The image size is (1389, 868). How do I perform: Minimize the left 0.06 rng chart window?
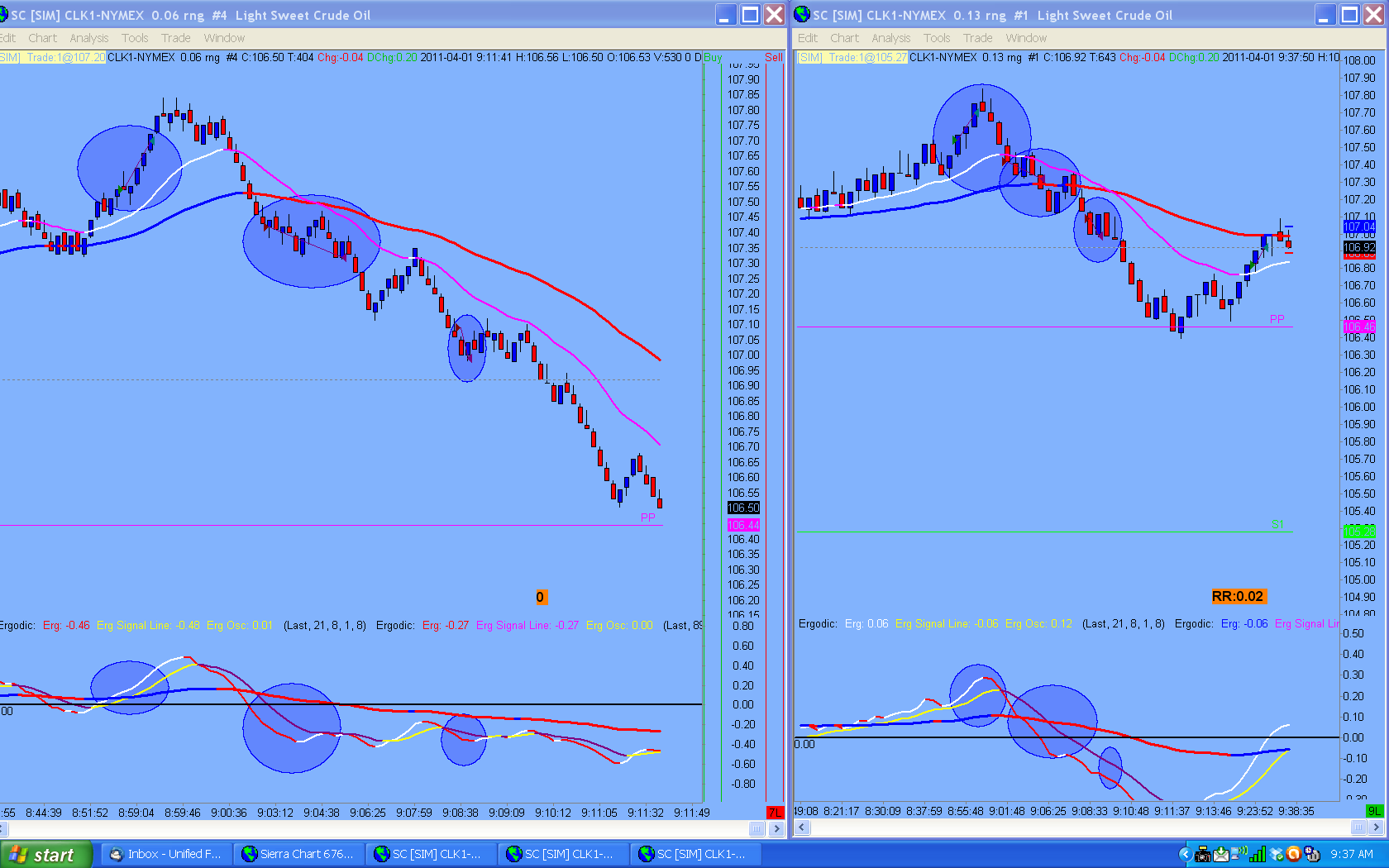point(725,15)
